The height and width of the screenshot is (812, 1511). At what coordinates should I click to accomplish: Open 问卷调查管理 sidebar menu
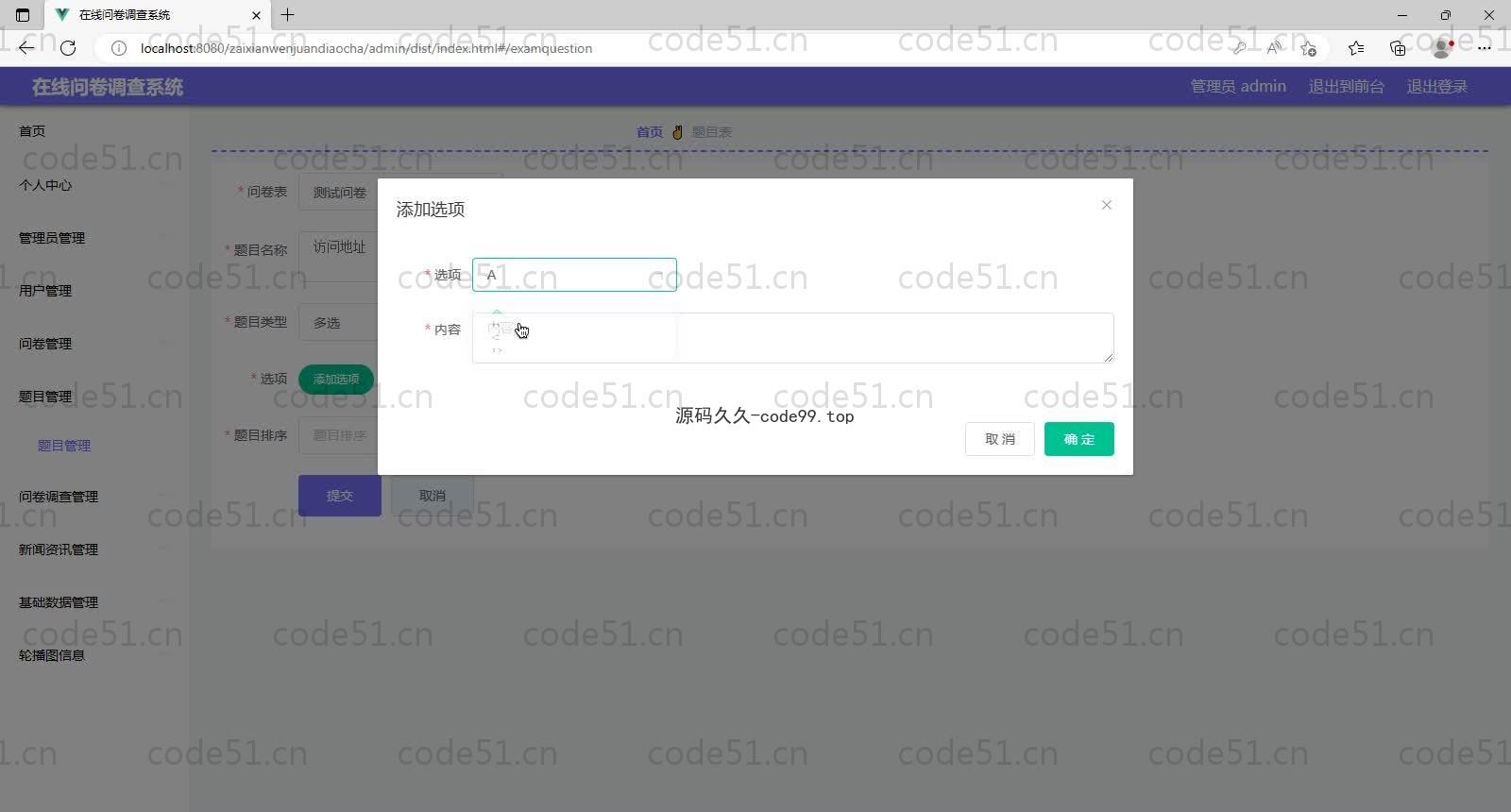59,497
